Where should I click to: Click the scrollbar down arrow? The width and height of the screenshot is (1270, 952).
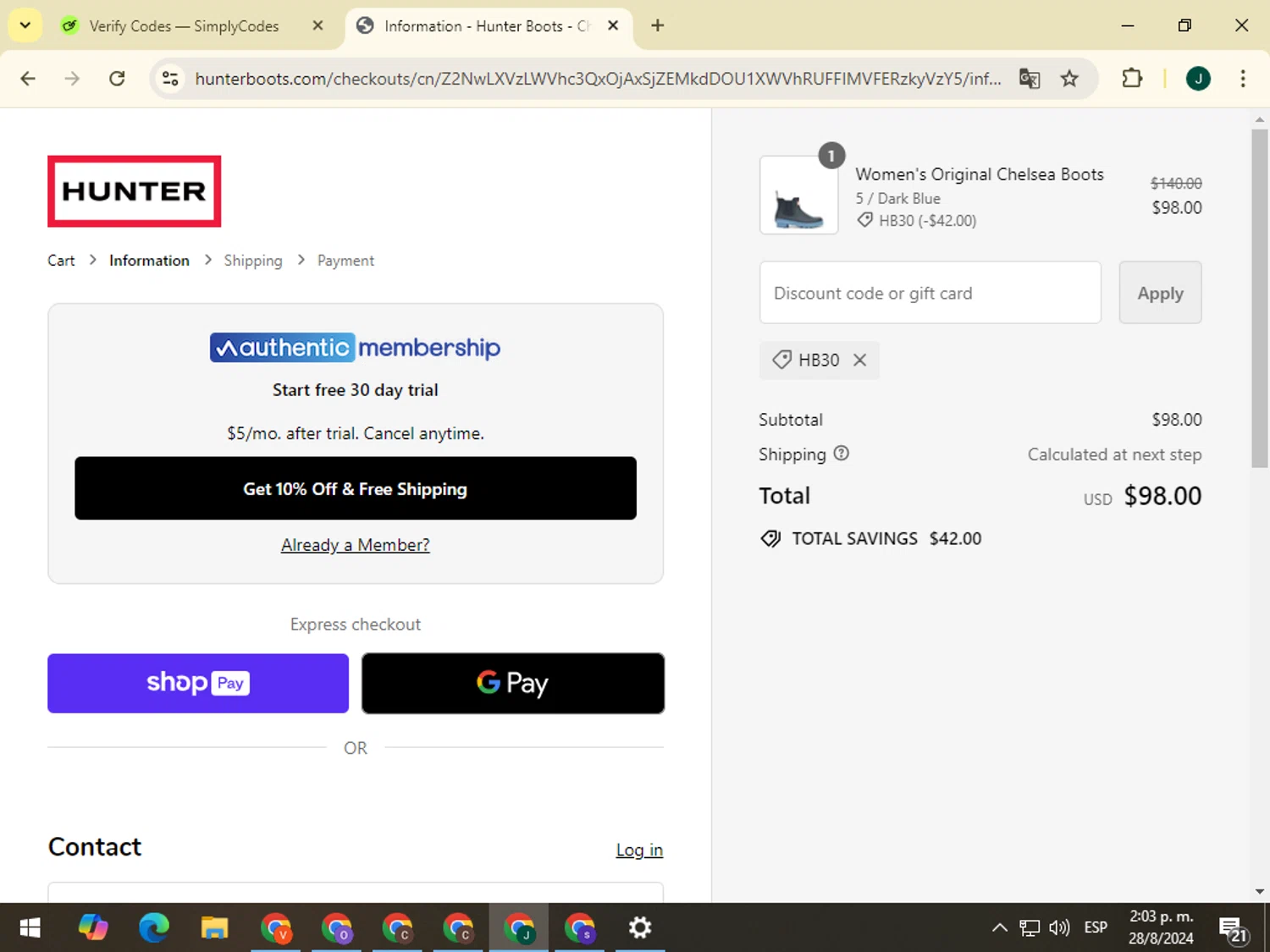click(x=1260, y=891)
